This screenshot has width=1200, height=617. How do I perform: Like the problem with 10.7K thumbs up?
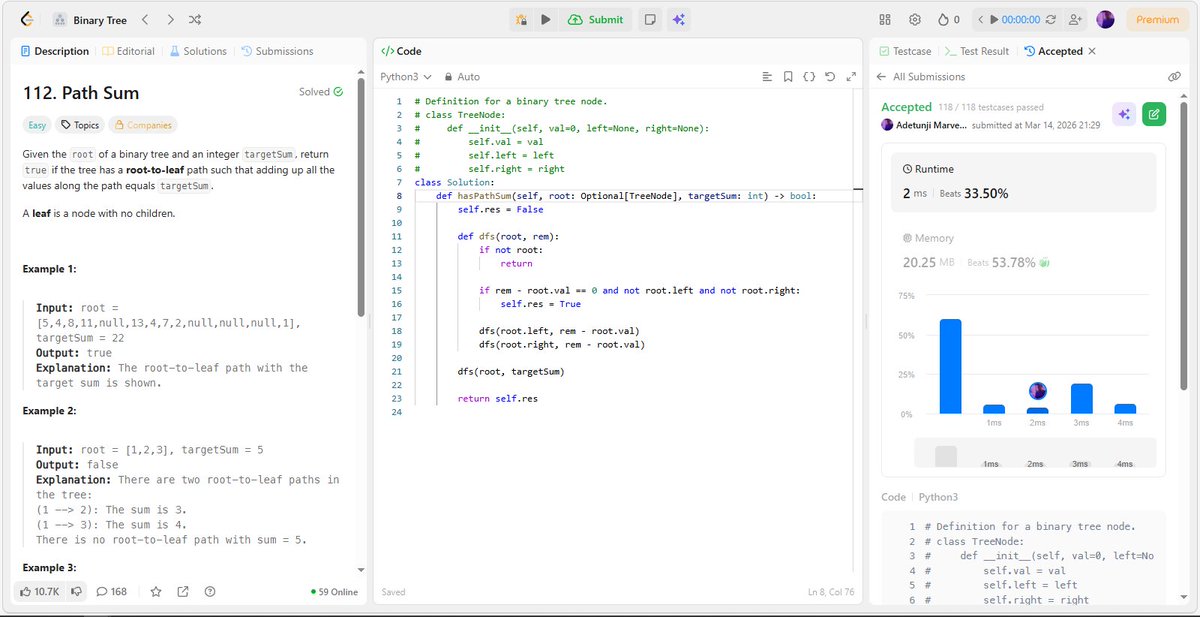(40, 591)
